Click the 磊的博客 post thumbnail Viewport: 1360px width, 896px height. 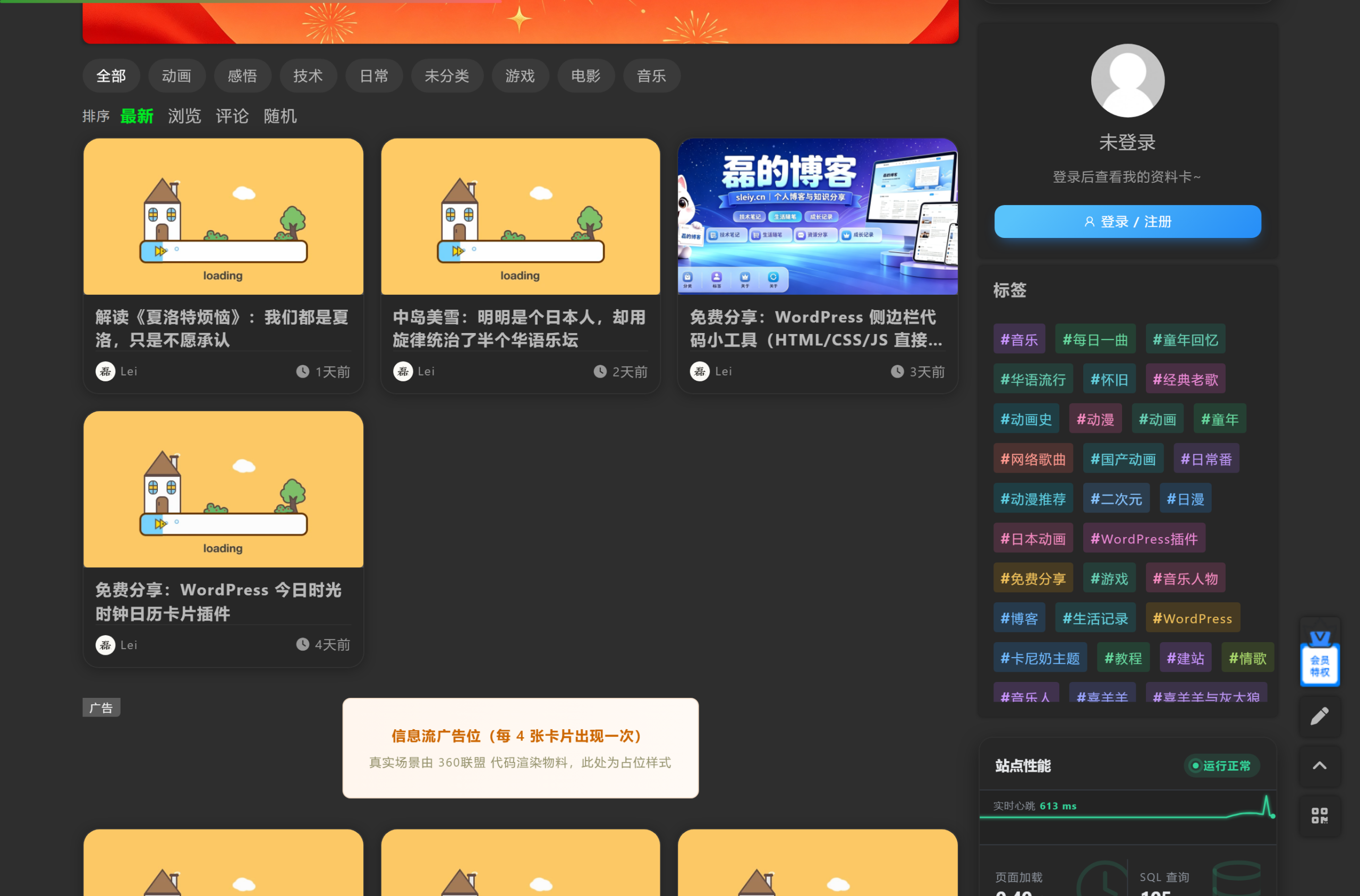click(817, 217)
